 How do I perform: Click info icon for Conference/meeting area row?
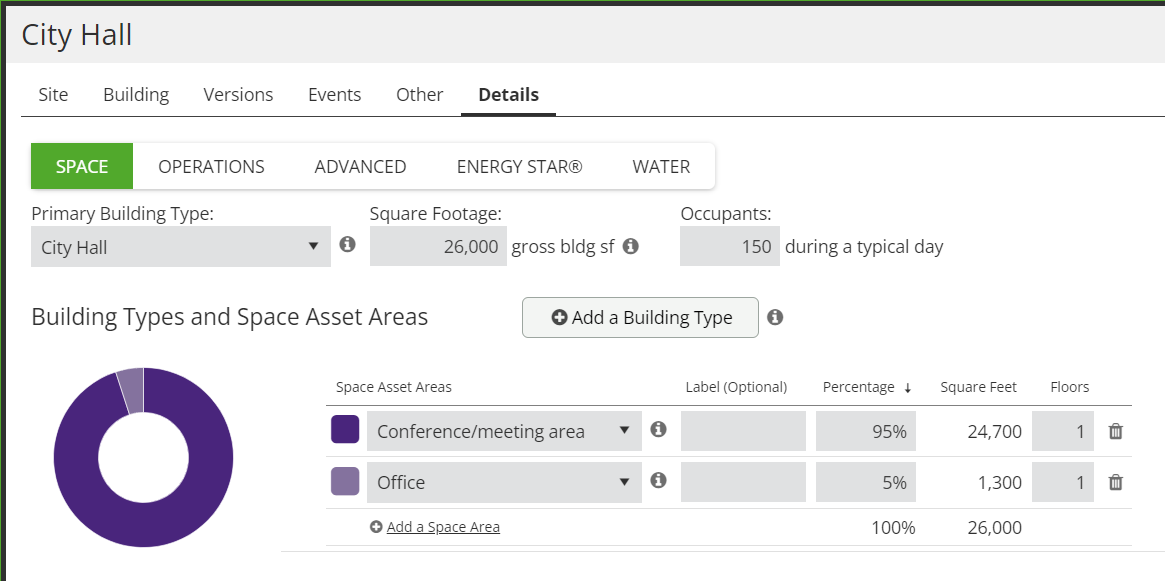[x=658, y=430]
